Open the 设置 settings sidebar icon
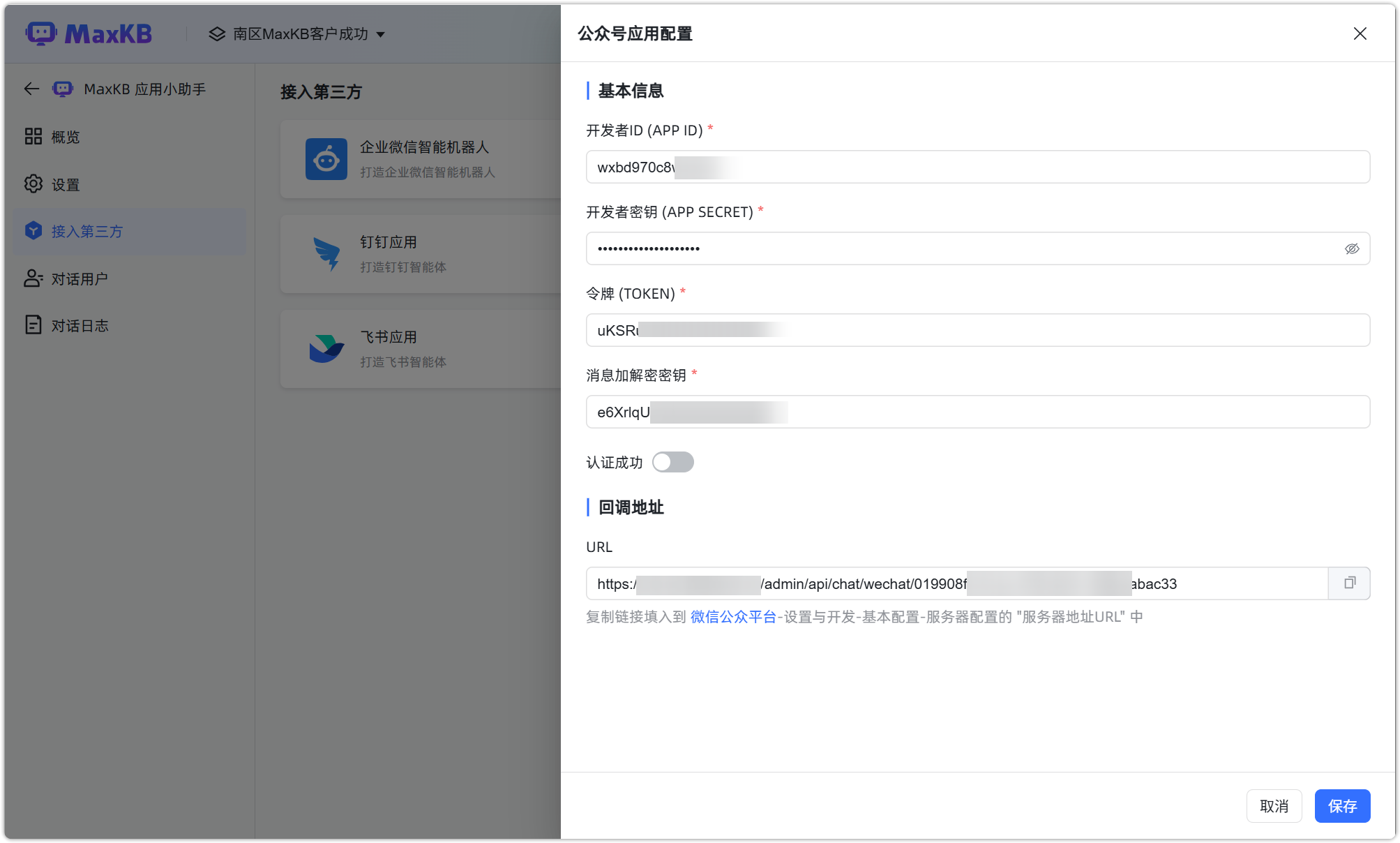This screenshot has width=1400, height=843. (33, 184)
